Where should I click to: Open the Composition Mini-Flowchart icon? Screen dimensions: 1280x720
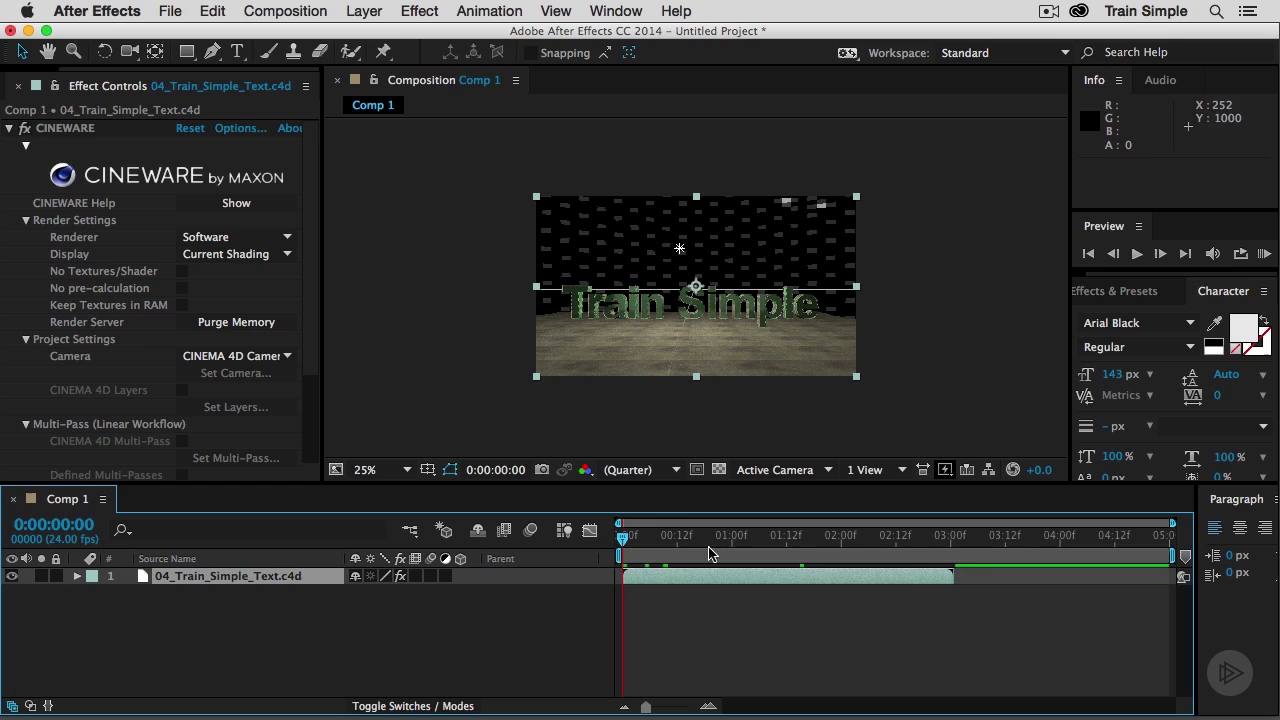tap(410, 530)
